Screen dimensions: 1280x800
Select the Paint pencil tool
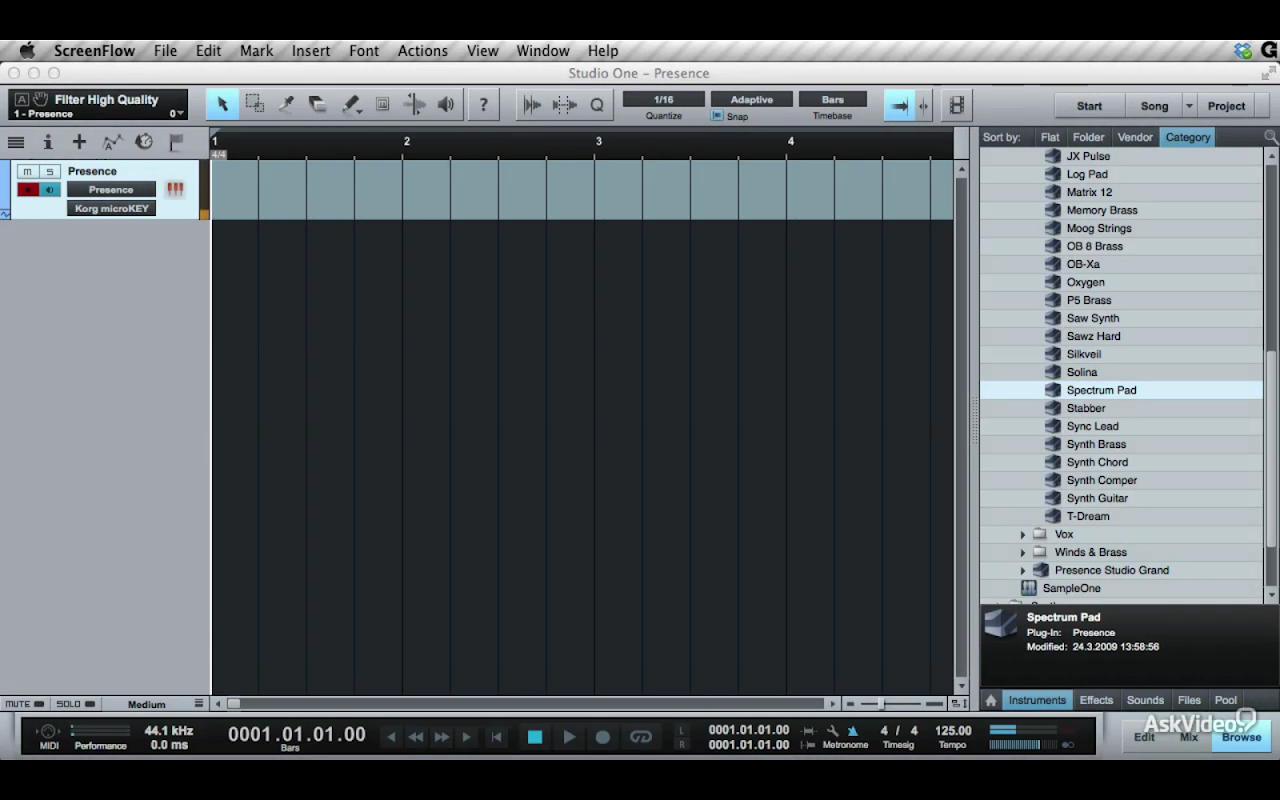pyautogui.click(x=351, y=104)
